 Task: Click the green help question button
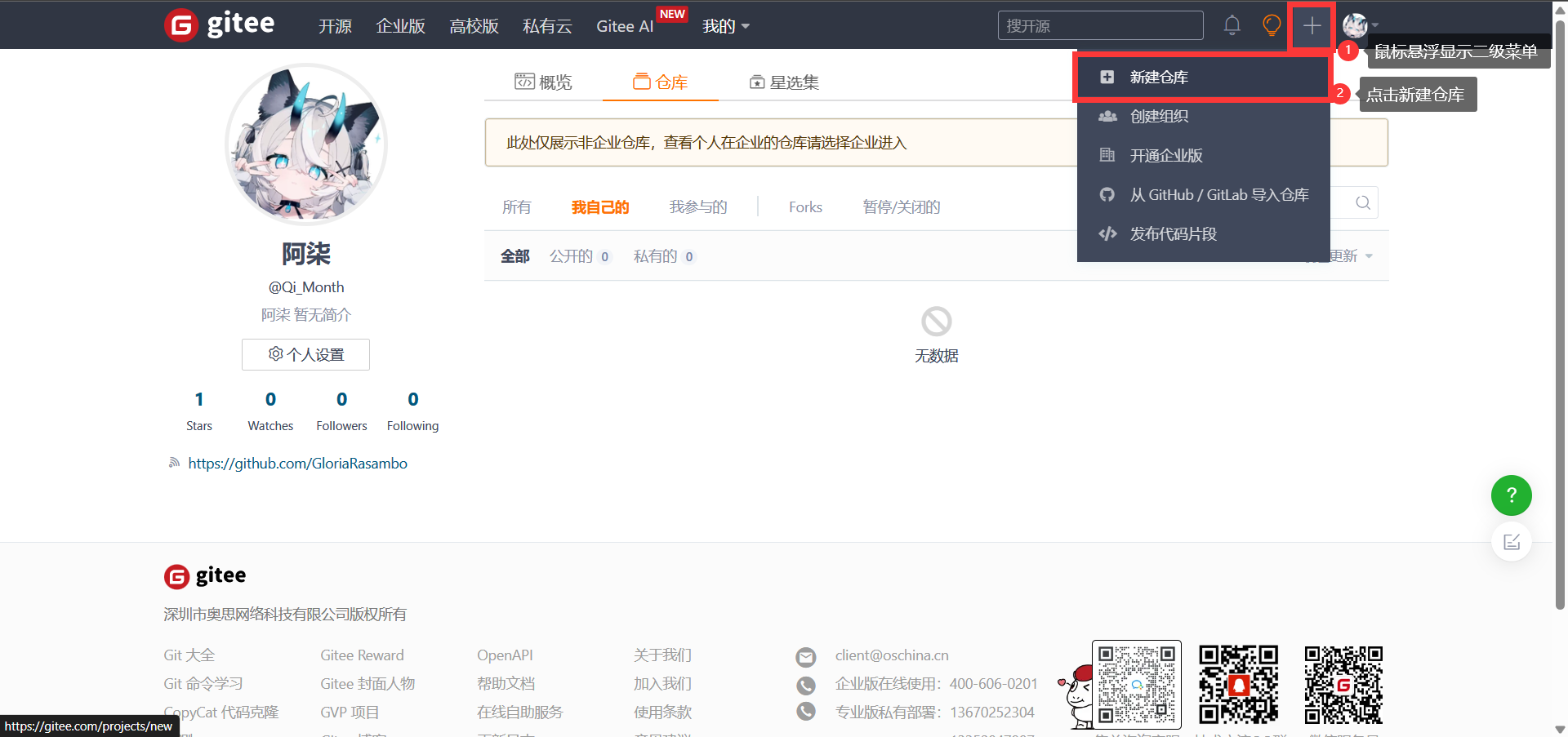(x=1511, y=495)
